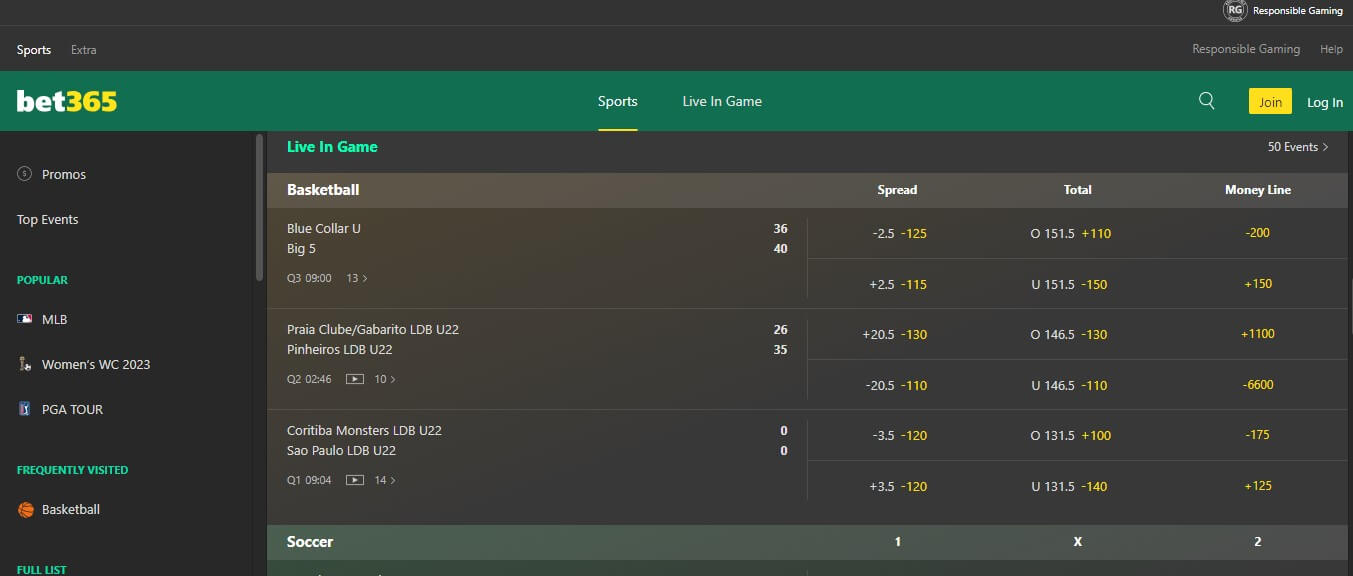Image resolution: width=1353 pixels, height=576 pixels.
Task: Open live stream icon for Coritiba Monsters game
Action: click(354, 480)
